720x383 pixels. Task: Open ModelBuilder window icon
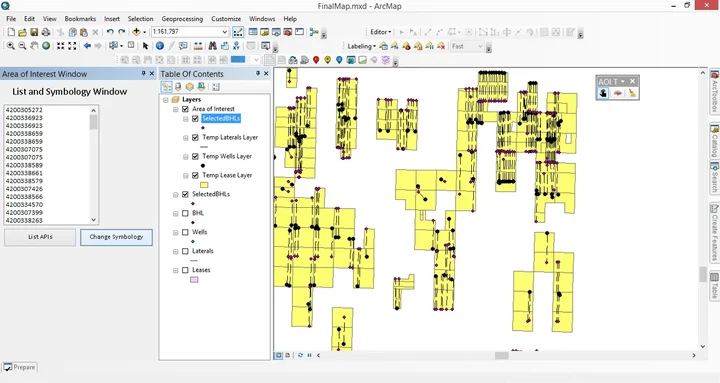[x=314, y=32]
